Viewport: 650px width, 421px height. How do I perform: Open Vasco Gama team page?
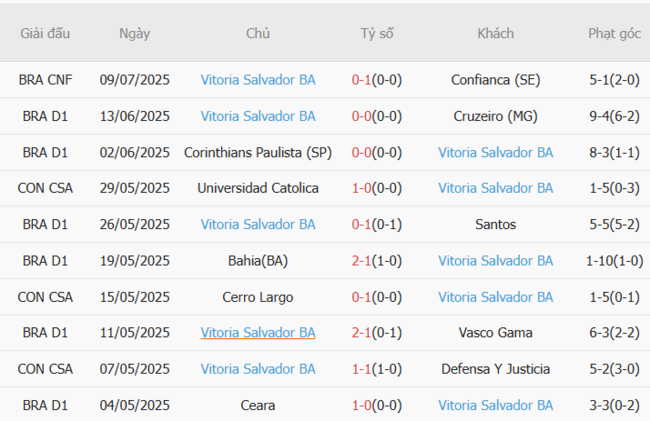coord(495,333)
